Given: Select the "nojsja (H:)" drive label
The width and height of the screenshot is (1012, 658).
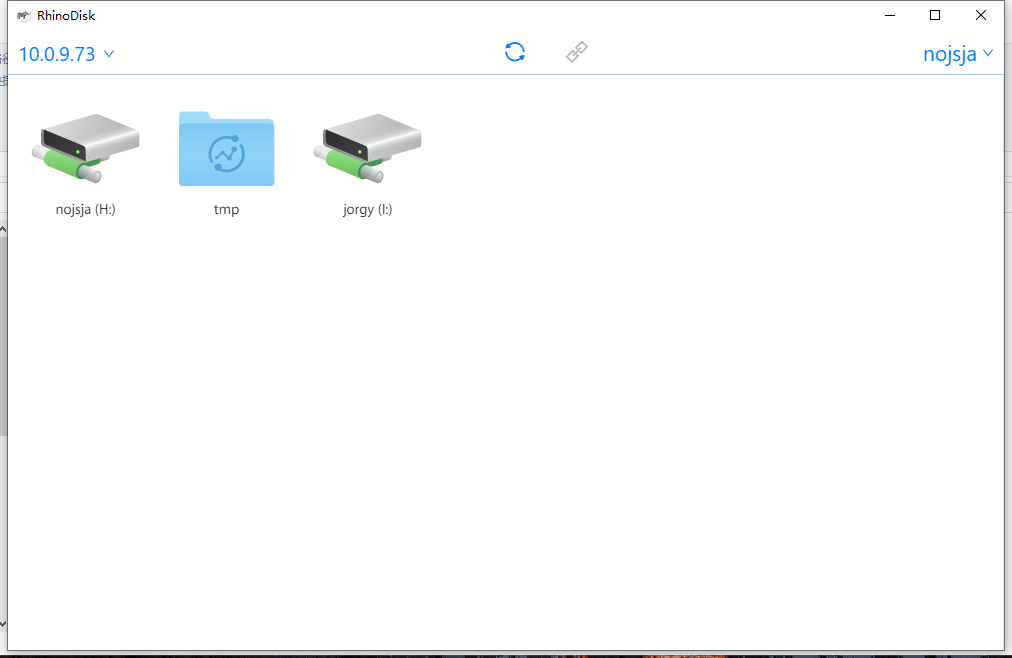Looking at the screenshot, I should (x=86, y=210).
